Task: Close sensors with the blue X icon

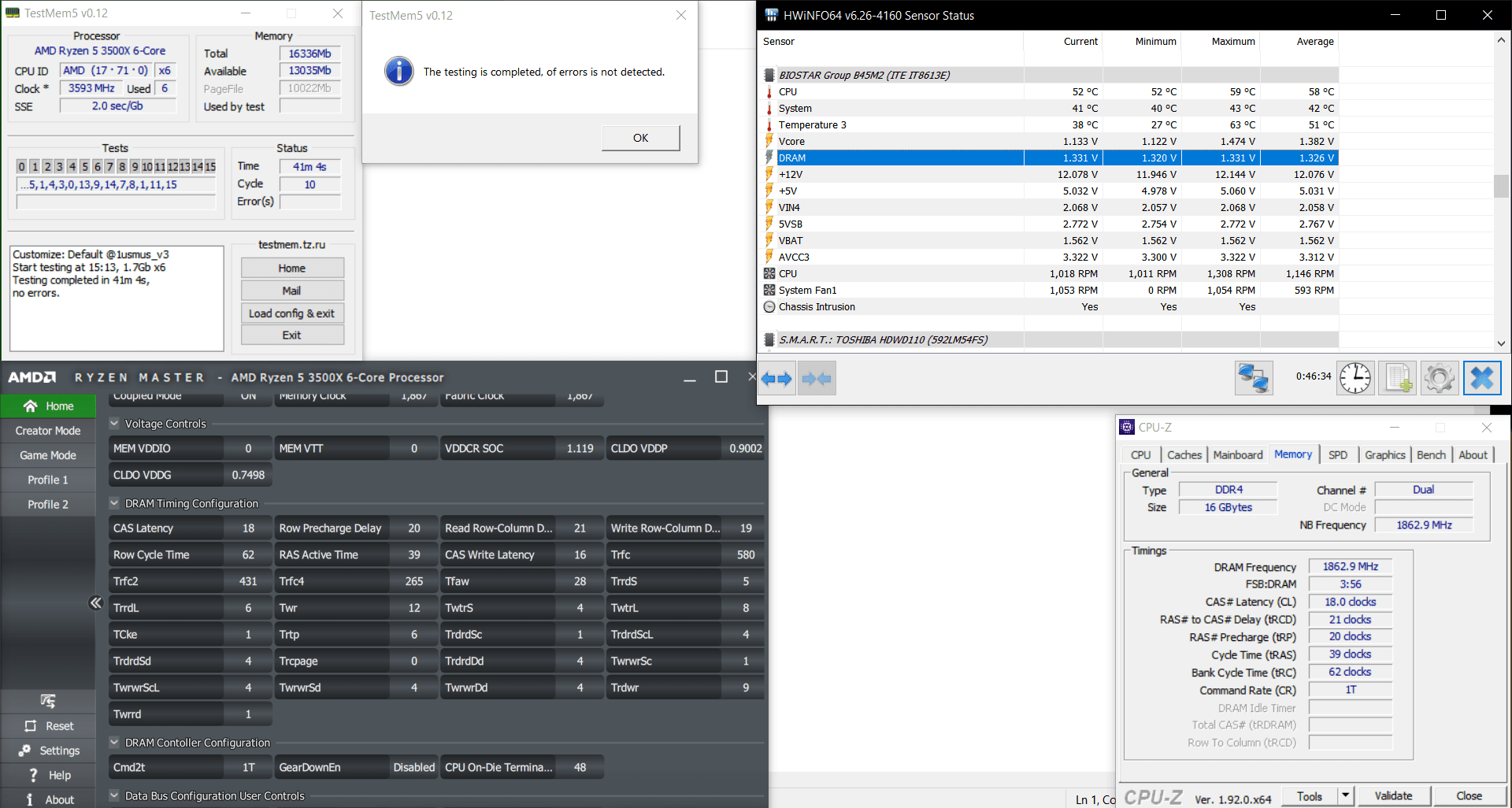Action: (x=1482, y=378)
